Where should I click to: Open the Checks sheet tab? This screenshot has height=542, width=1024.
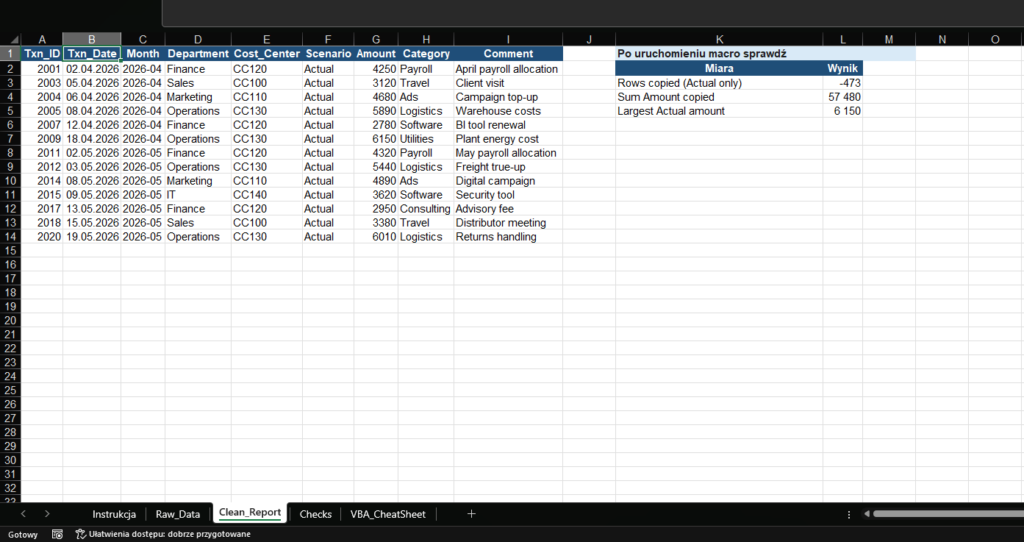pyautogui.click(x=316, y=514)
